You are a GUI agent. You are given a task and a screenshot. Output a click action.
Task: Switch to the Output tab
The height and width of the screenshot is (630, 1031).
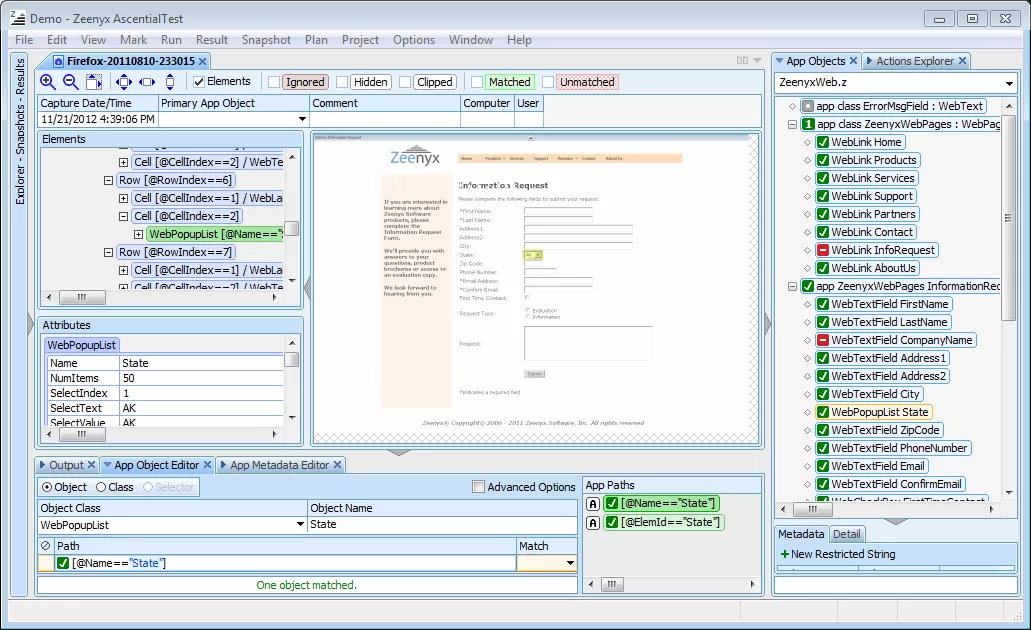pyautogui.click(x=66, y=465)
